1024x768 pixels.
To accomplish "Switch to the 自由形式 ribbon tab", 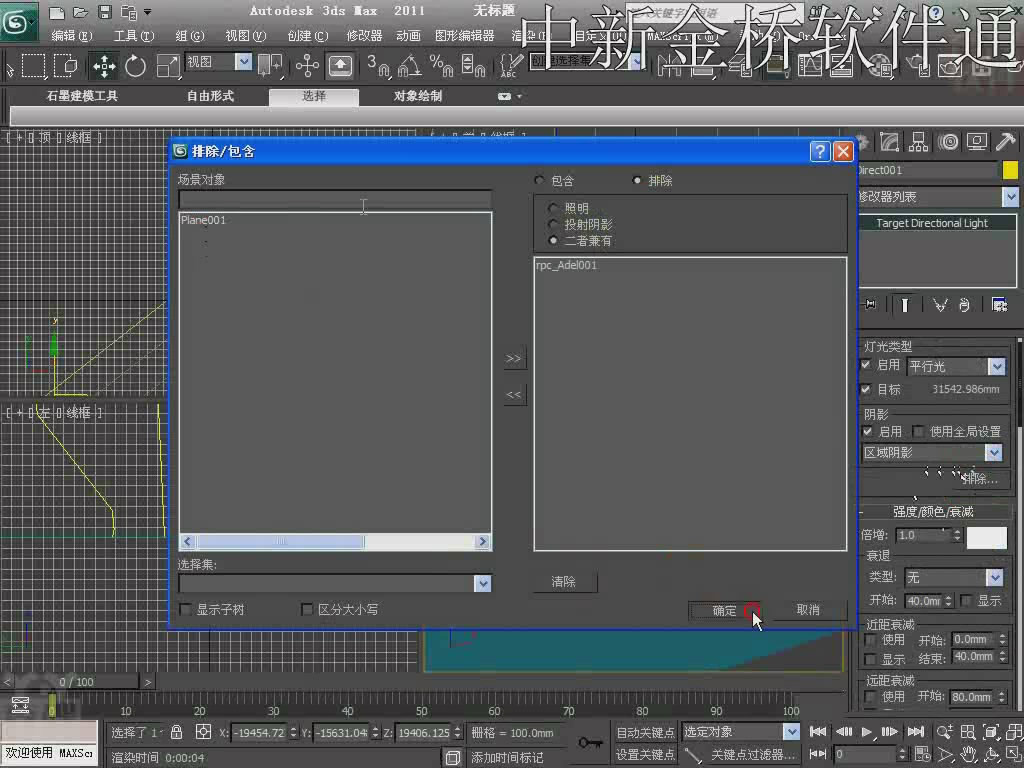I will pyautogui.click(x=210, y=96).
